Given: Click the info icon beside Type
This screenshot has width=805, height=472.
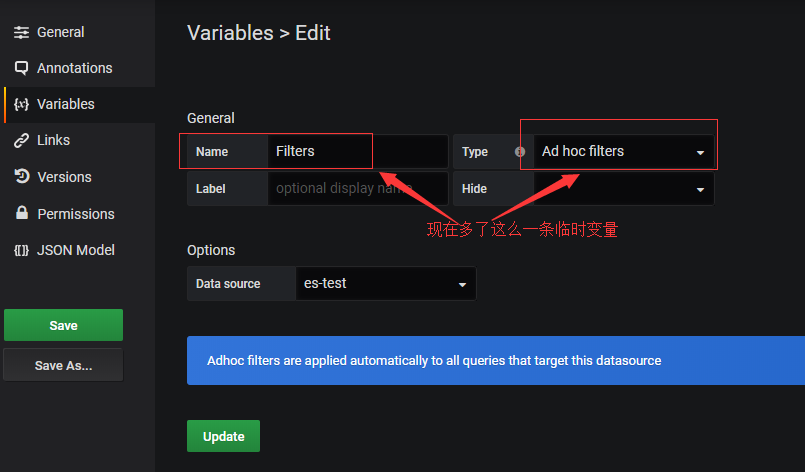Looking at the screenshot, I should (x=519, y=152).
